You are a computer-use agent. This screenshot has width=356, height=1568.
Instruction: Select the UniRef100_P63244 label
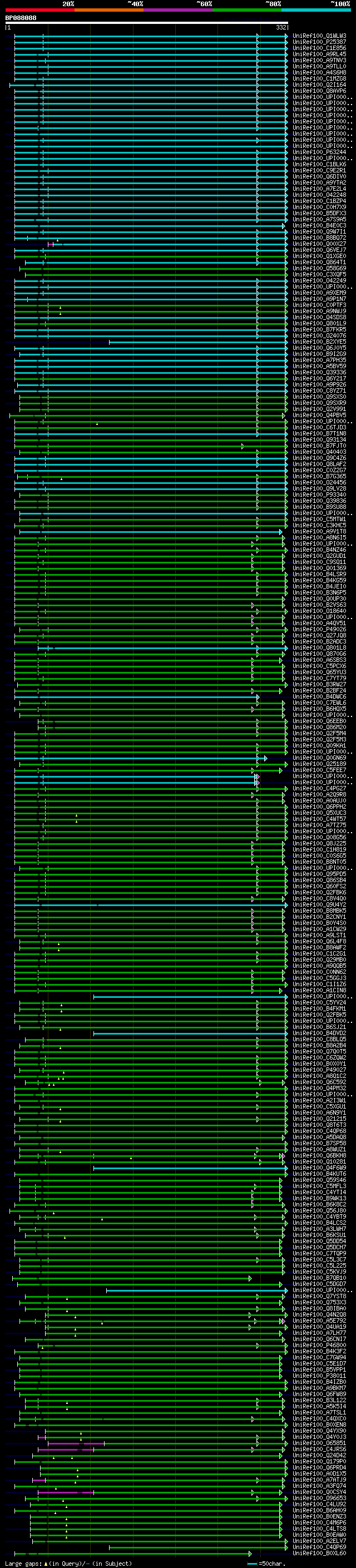click(319, 152)
